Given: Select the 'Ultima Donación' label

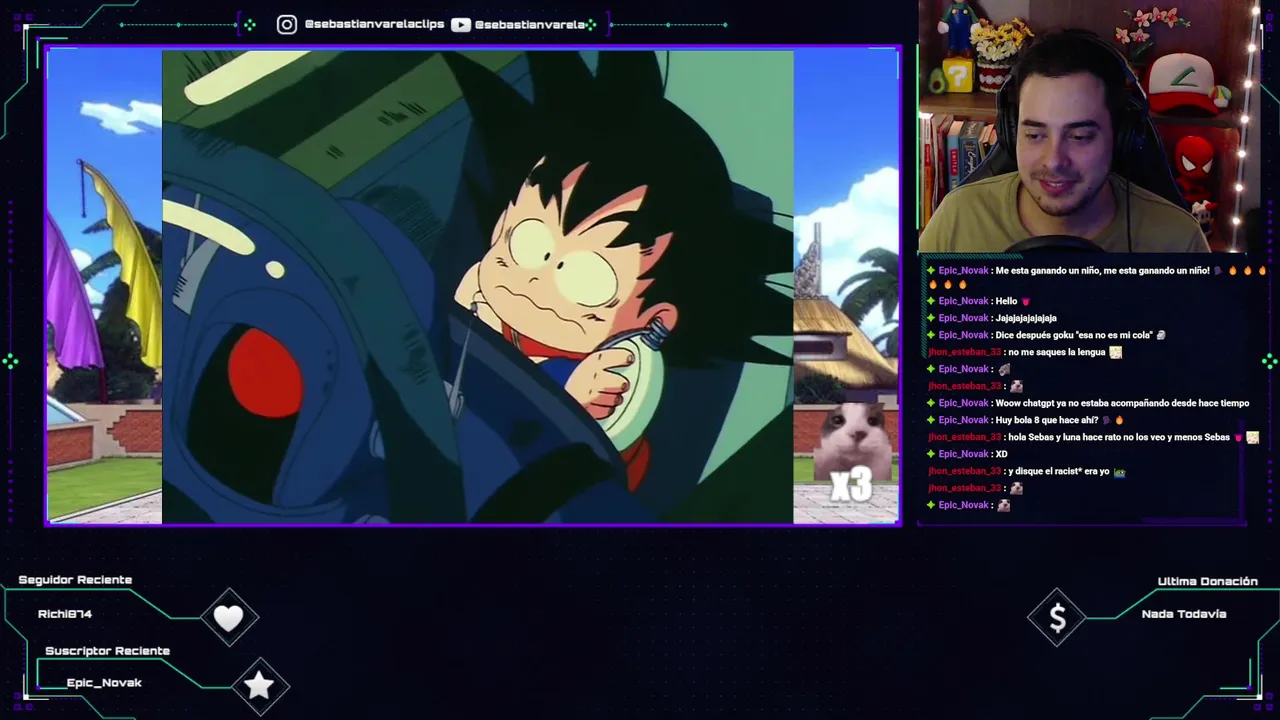Looking at the screenshot, I should [1207, 581].
